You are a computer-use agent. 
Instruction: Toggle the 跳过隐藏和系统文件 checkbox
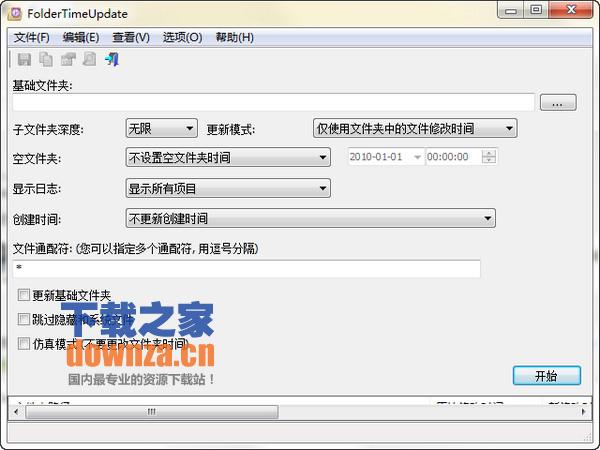(24, 319)
